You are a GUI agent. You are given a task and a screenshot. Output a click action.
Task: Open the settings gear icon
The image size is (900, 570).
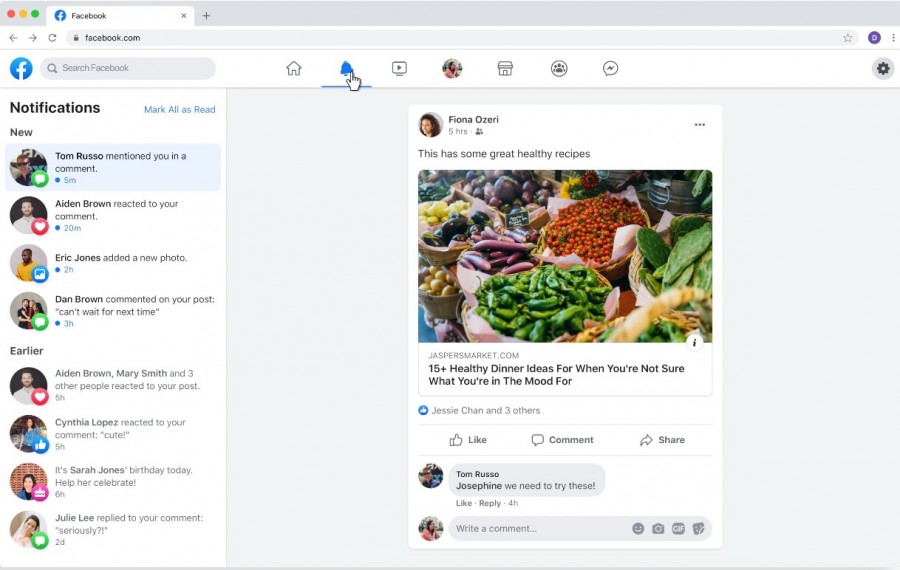[882, 68]
